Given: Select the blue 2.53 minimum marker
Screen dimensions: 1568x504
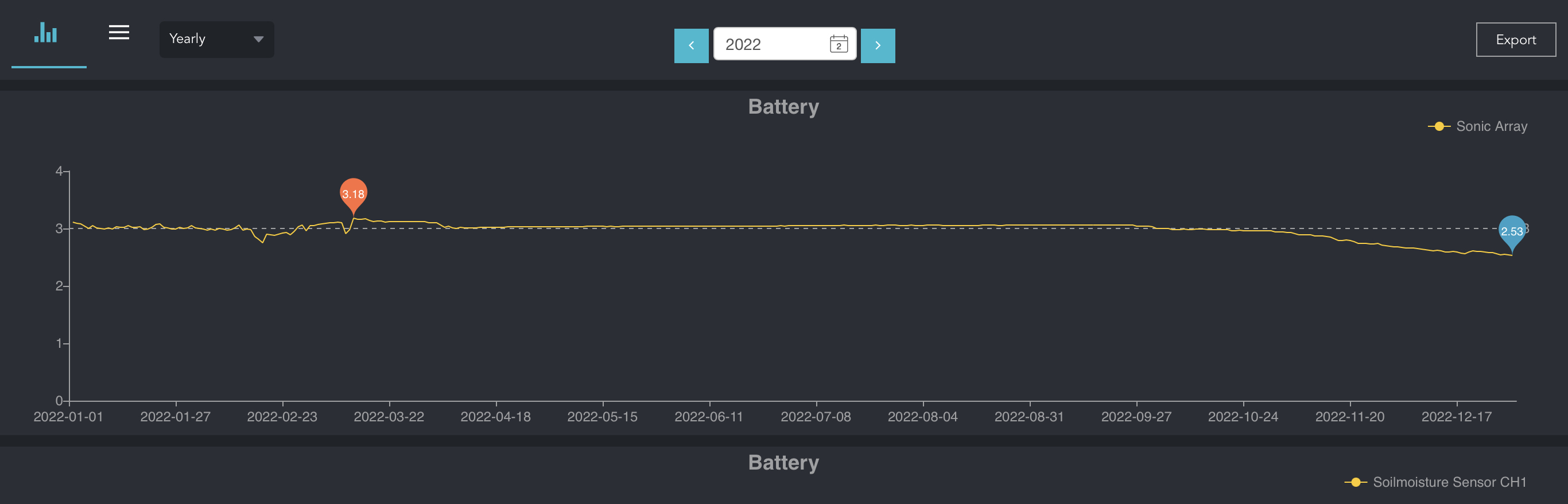Looking at the screenshot, I should coord(1511,231).
